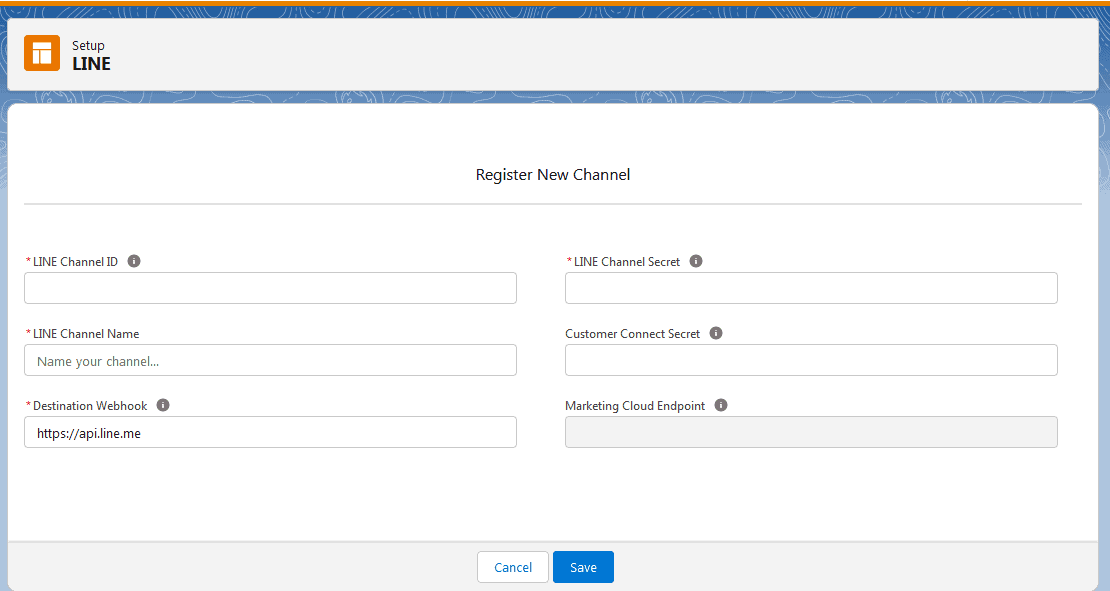Click the orange square icon in the header
The width and height of the screenshot is (1110, 591).
[x=41, y=53]
